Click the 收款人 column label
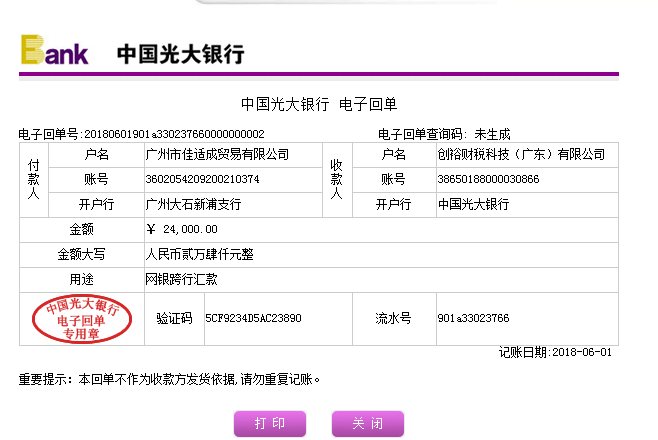This screenshot has height=440, width=658. coord(337,180)
